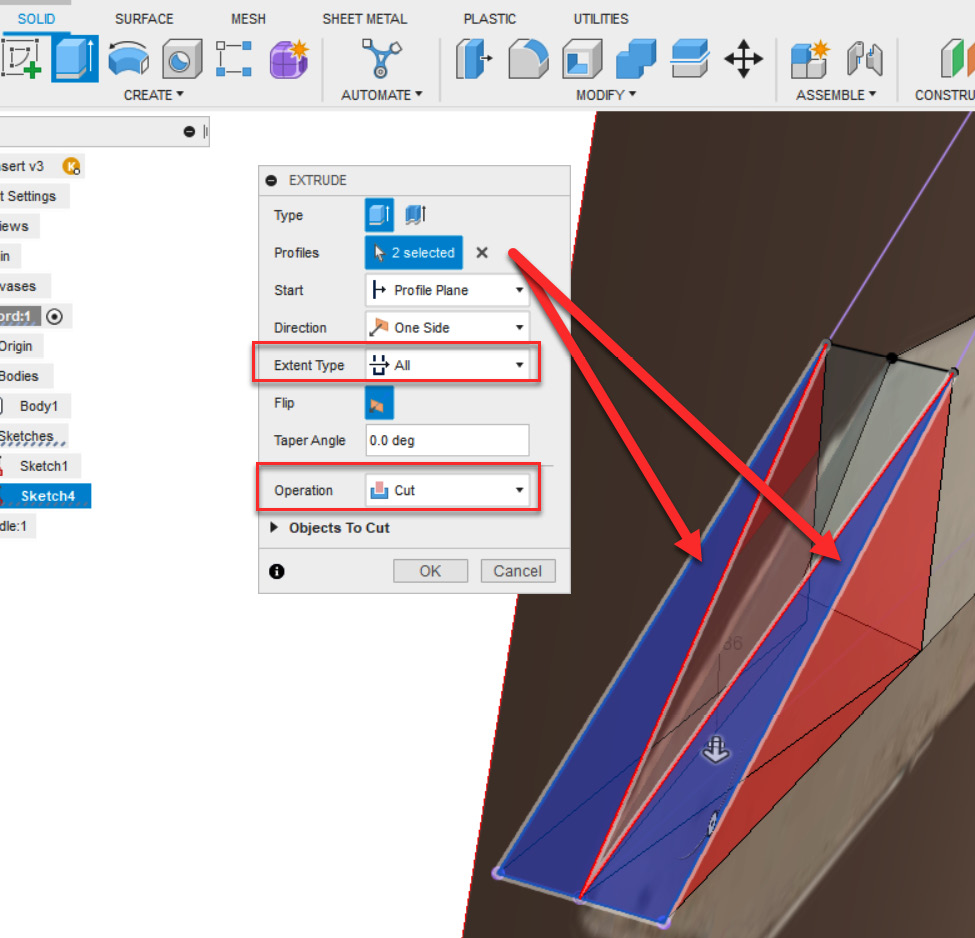This screenshot has height=938, width=975.
Task: Change the Operation Cut dropdown
Action: click(447, 490)
